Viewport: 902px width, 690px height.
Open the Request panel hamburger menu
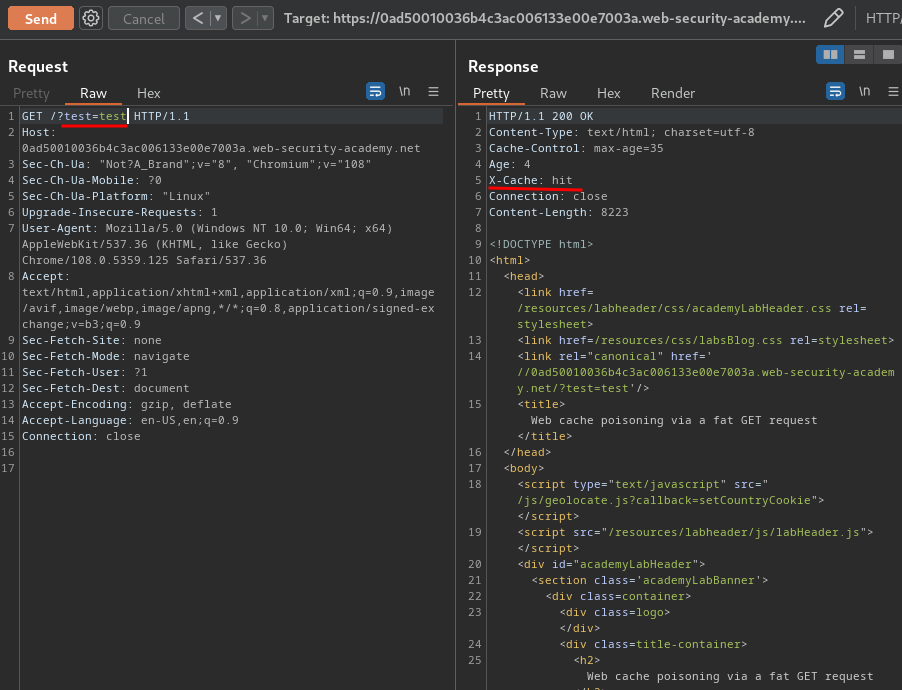[x=434, y=91]
